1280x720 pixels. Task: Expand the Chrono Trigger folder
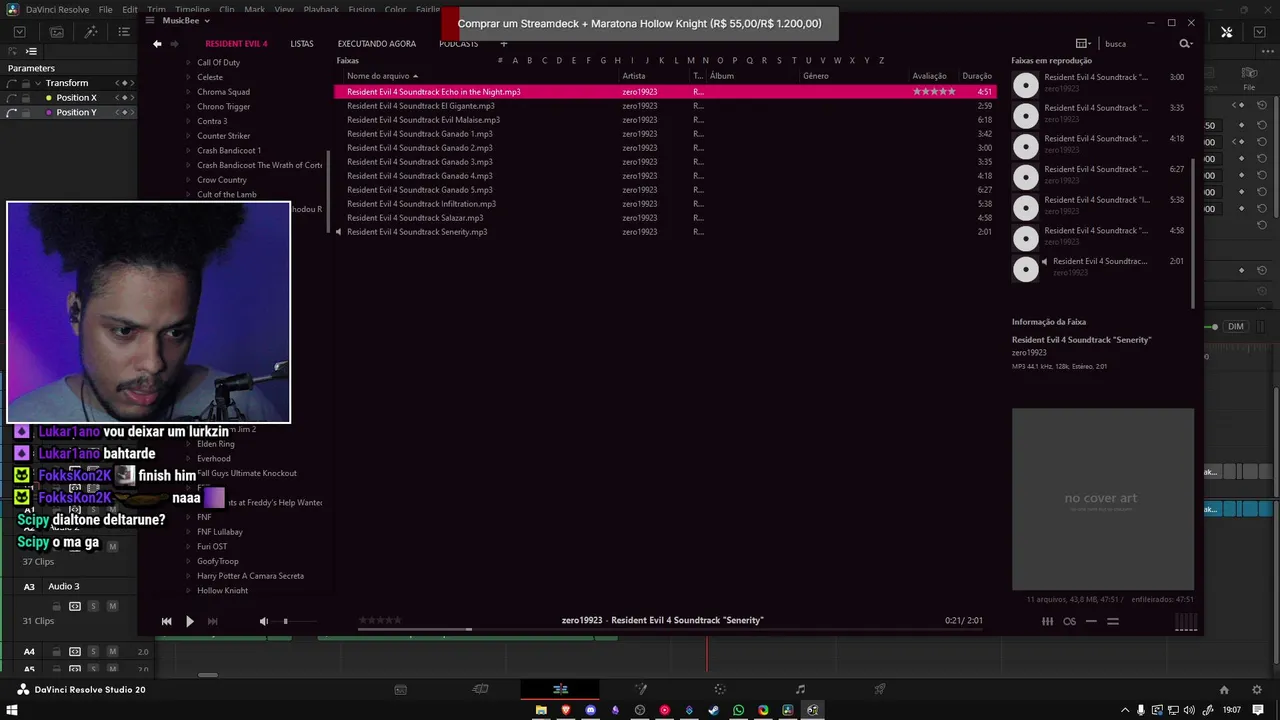click(x=188, y=107)
